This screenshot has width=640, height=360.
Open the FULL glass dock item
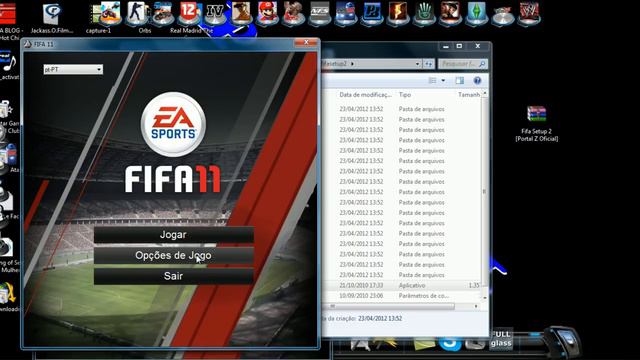501,339
